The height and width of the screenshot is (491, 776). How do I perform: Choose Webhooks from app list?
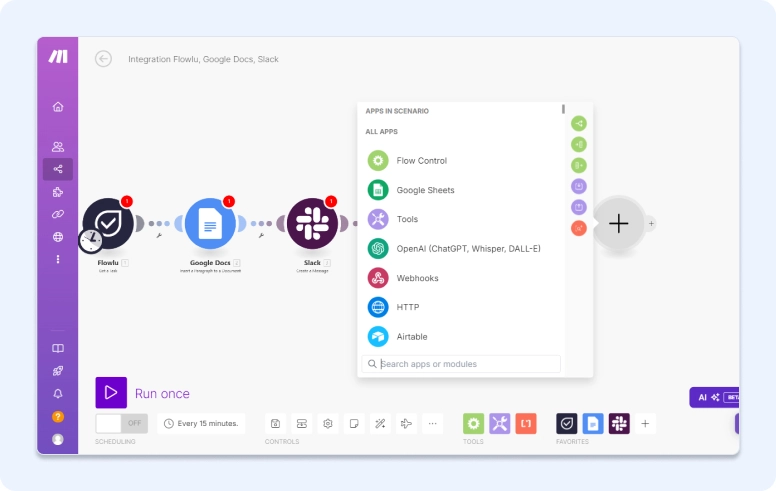(462, 278)
